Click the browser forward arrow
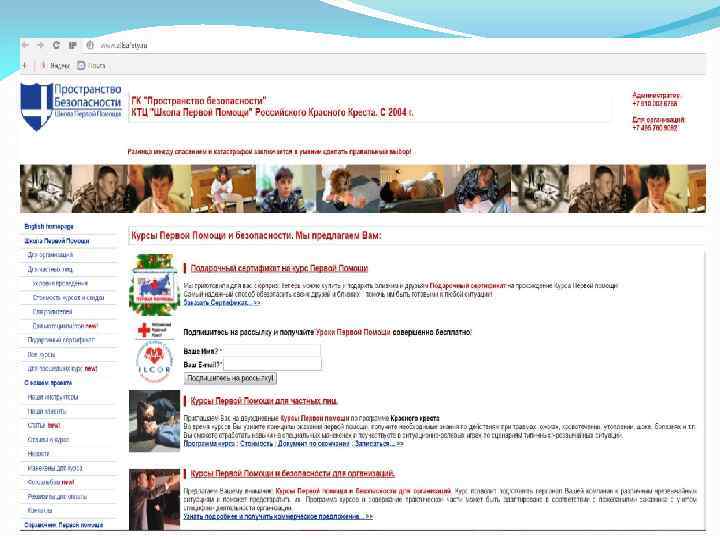This screenshot has width=720, height=540. click(40, 45)
